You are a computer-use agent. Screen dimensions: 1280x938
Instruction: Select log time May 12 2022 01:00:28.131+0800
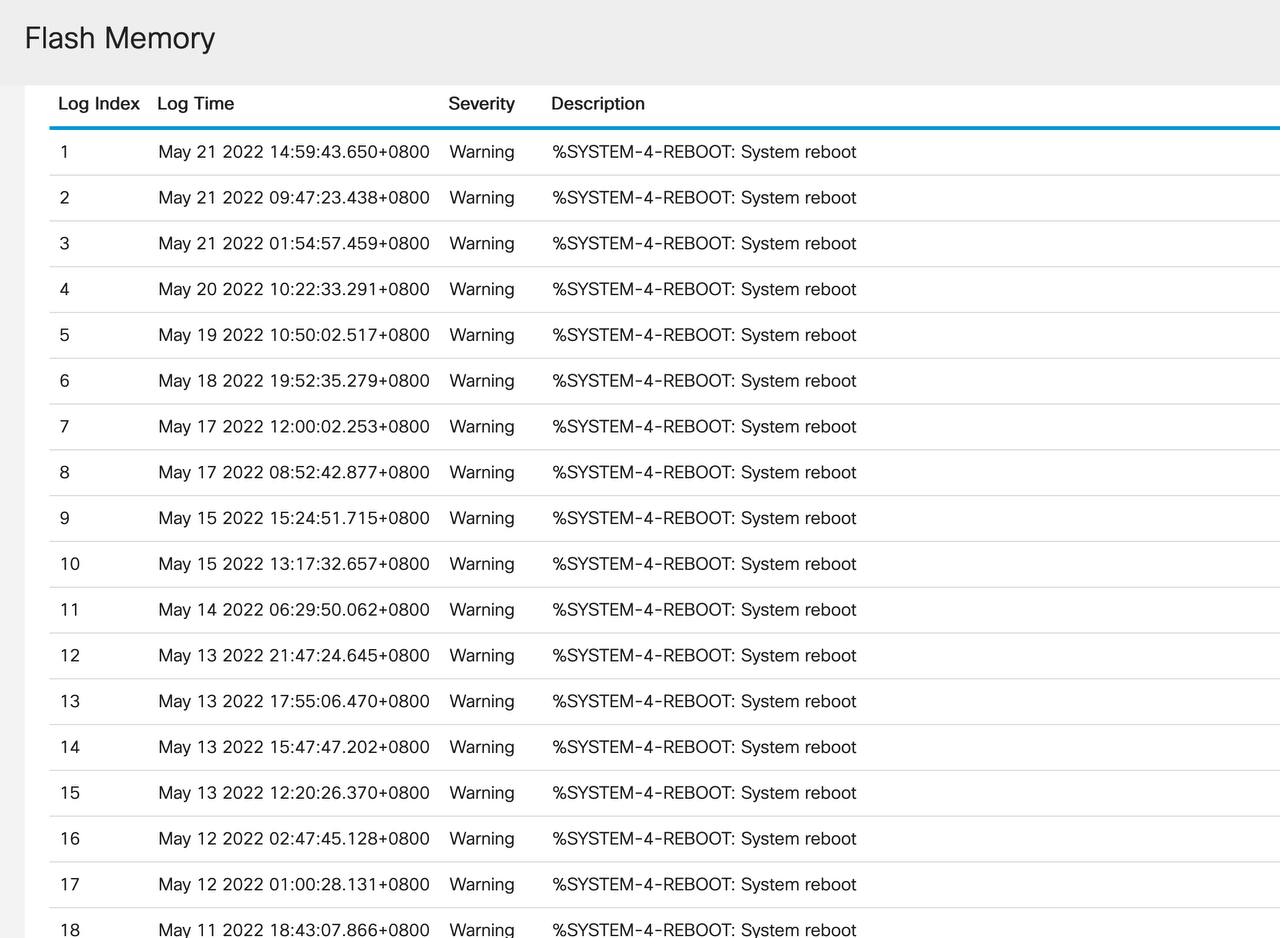coord(294,885)
